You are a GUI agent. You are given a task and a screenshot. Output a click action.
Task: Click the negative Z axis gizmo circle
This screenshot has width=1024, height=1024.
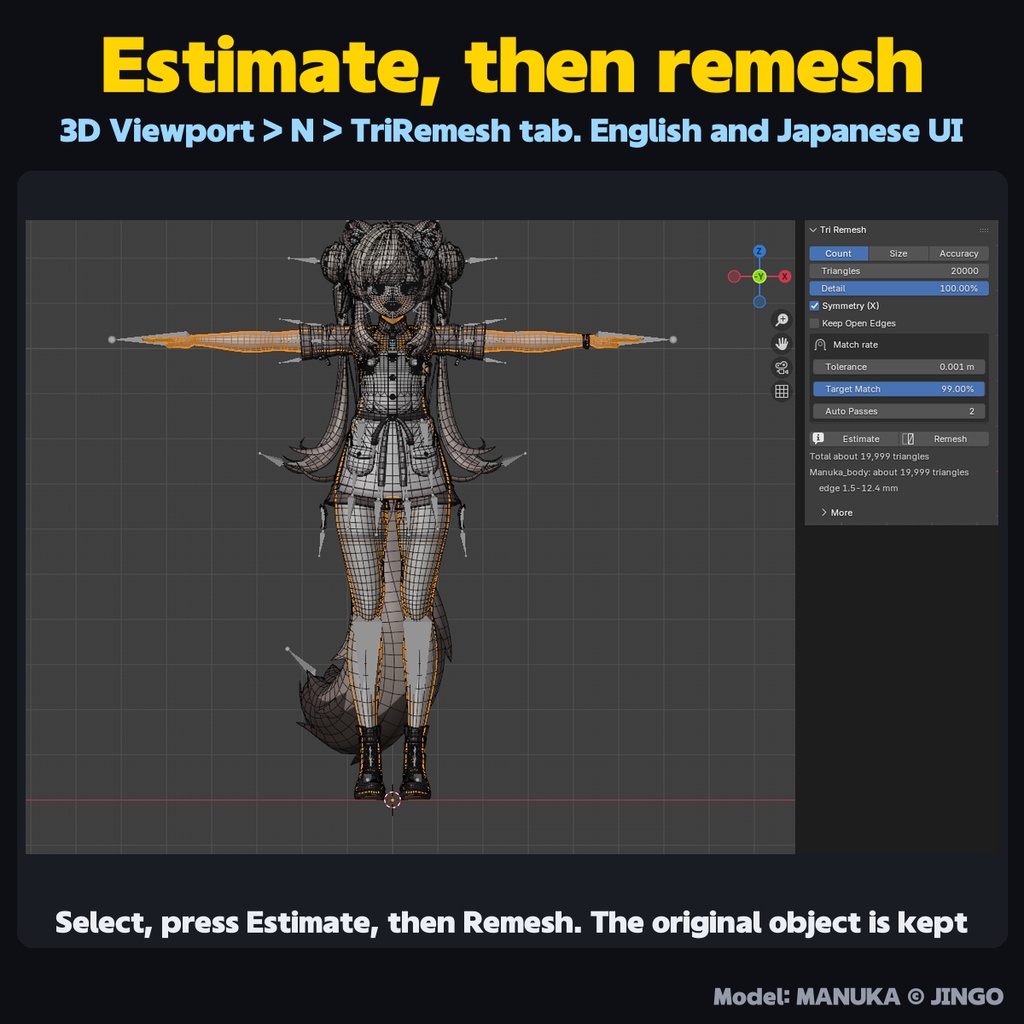pyautogui.click(x=759, y=302)
